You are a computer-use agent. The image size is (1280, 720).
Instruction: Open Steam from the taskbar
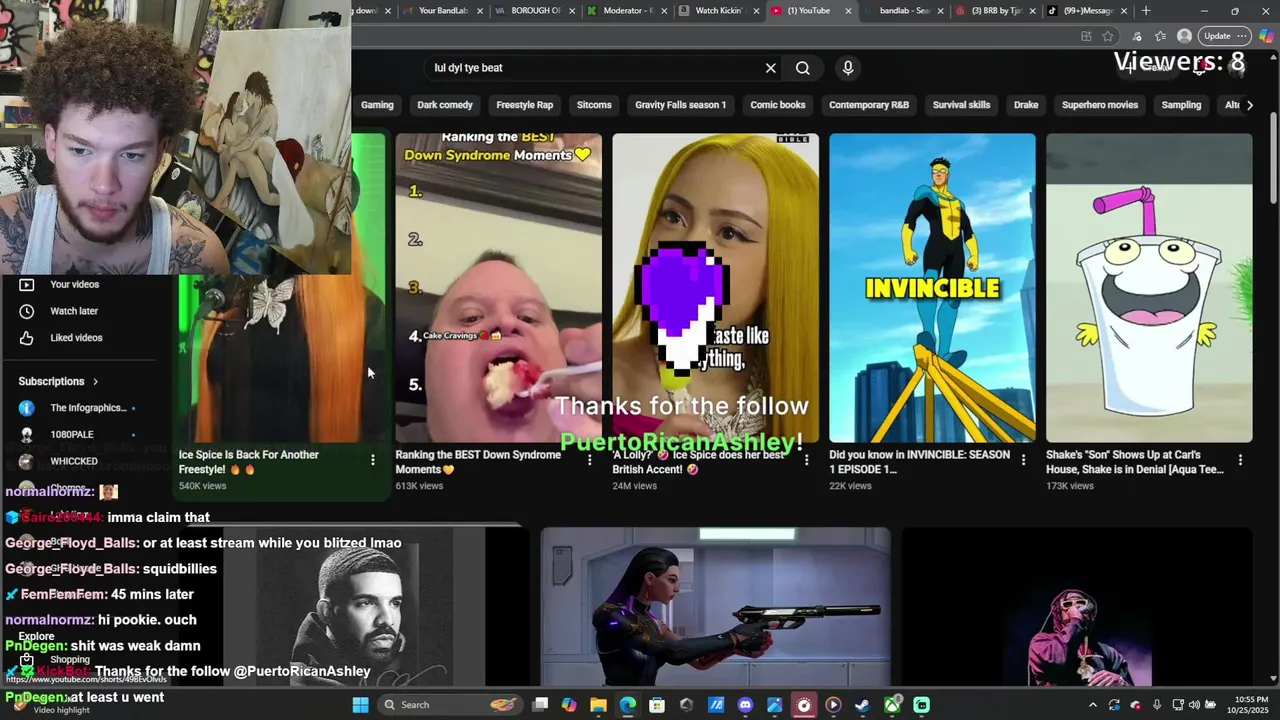pos(862,705)
